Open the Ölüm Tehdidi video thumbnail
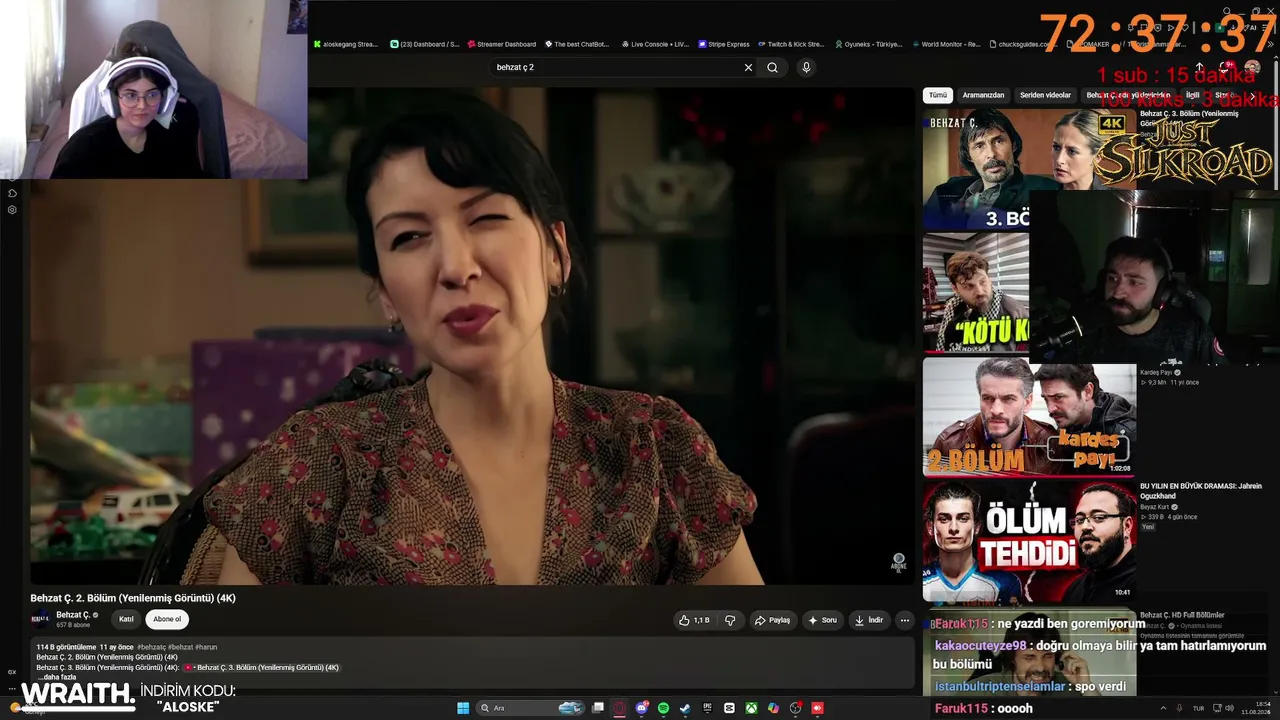Image resolution: width=1280 pixels, height=720 pixels. (x=1029, y=541)
